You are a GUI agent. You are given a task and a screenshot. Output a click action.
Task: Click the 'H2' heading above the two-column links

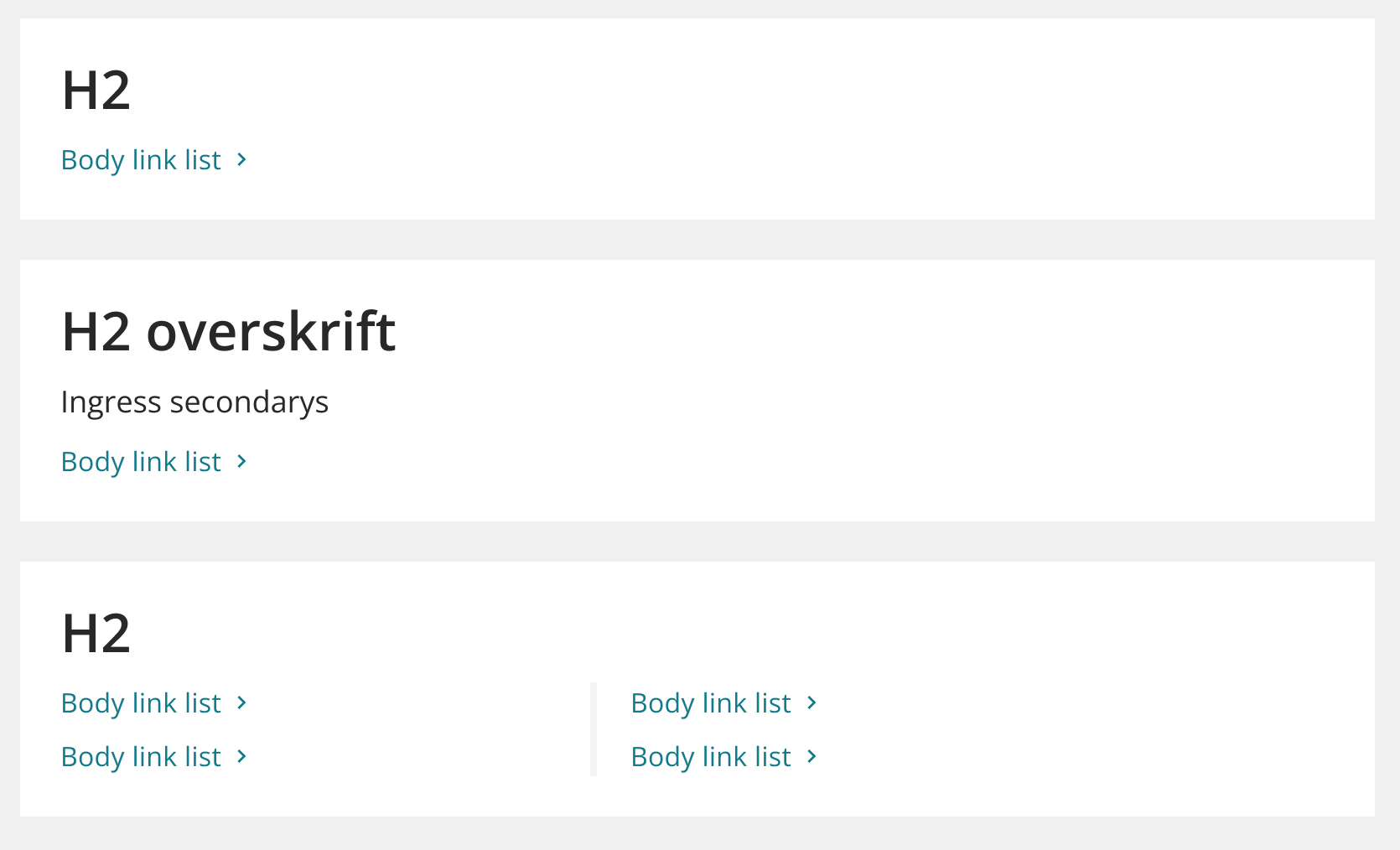96,634
